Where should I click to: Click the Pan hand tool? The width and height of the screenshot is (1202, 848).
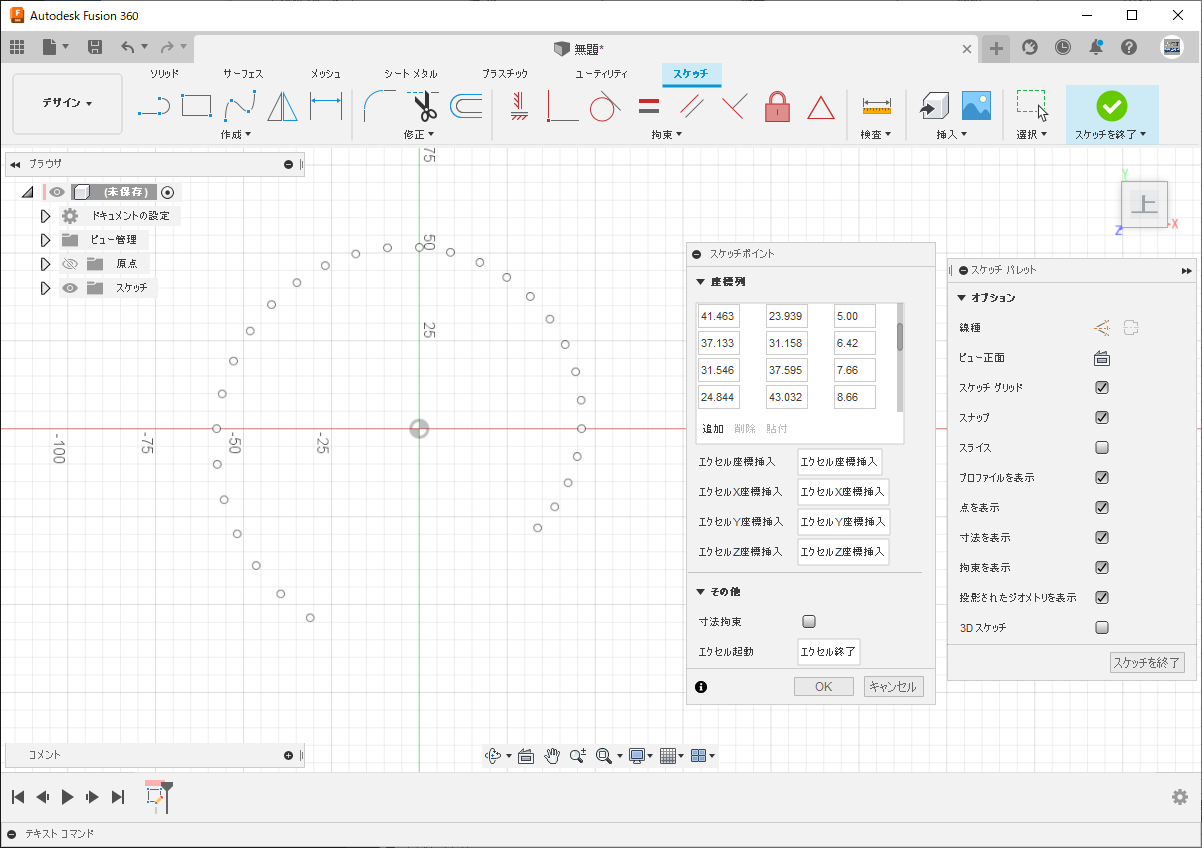point(552,756)
